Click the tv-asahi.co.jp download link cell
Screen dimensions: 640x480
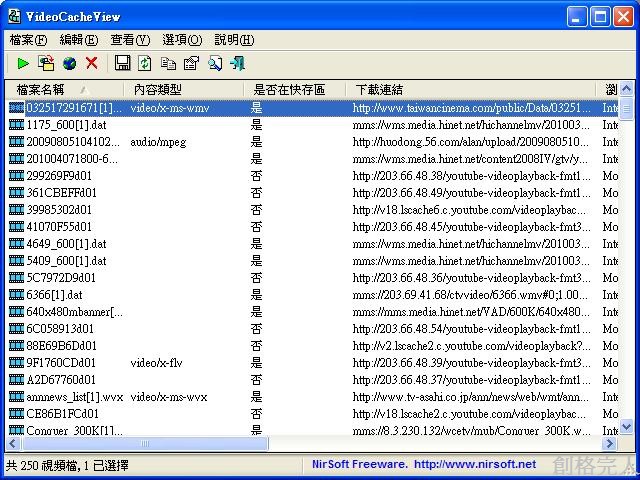(471, 397)
